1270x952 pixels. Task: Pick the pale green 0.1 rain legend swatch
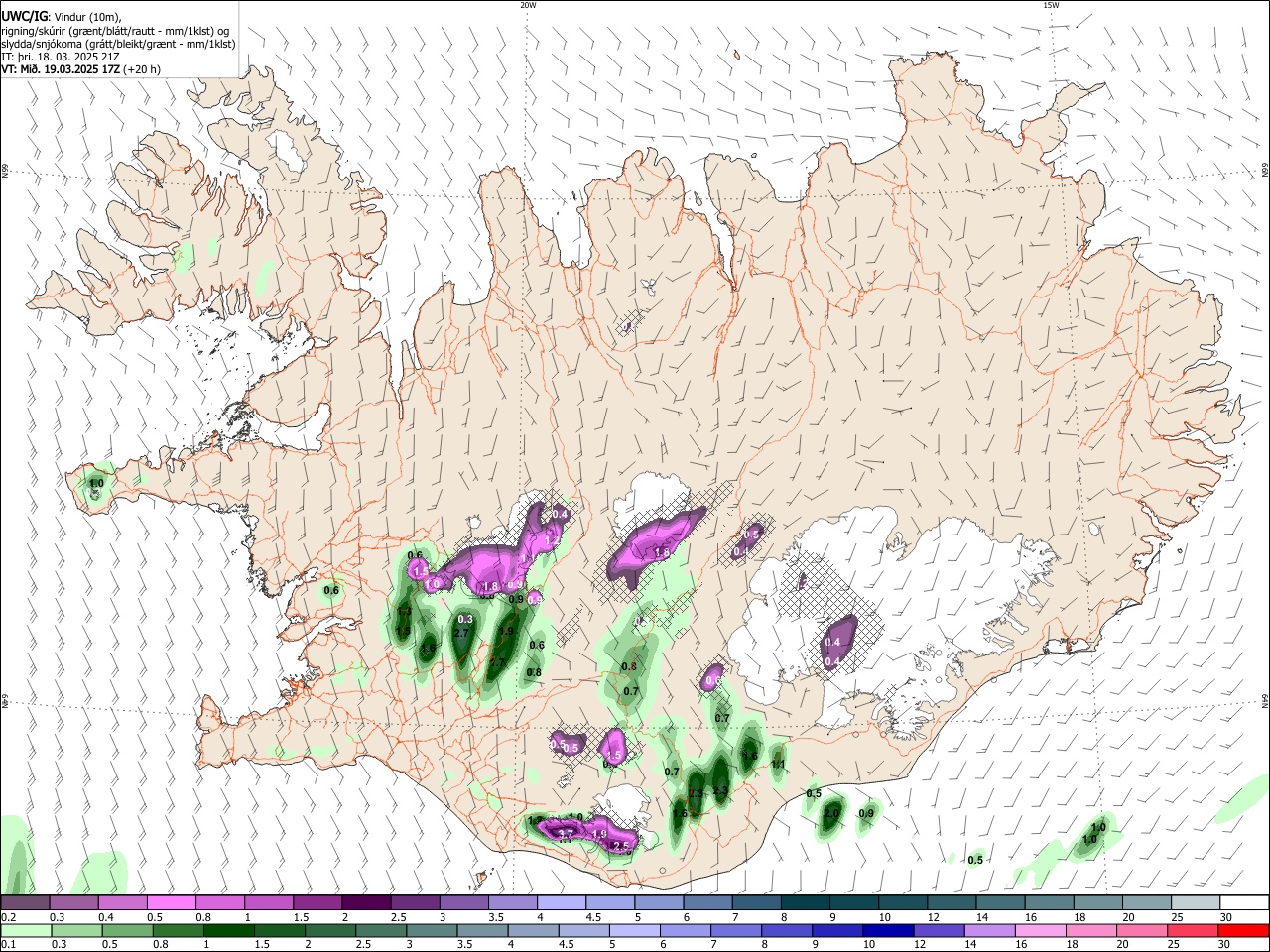25,930
